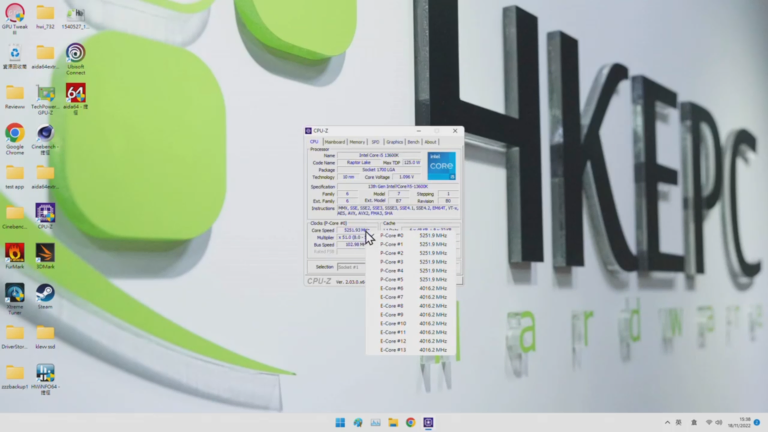Open the Review folder on desktop
Screen dimensions: 768x432
pyautogui.click(x=15, y=97)
